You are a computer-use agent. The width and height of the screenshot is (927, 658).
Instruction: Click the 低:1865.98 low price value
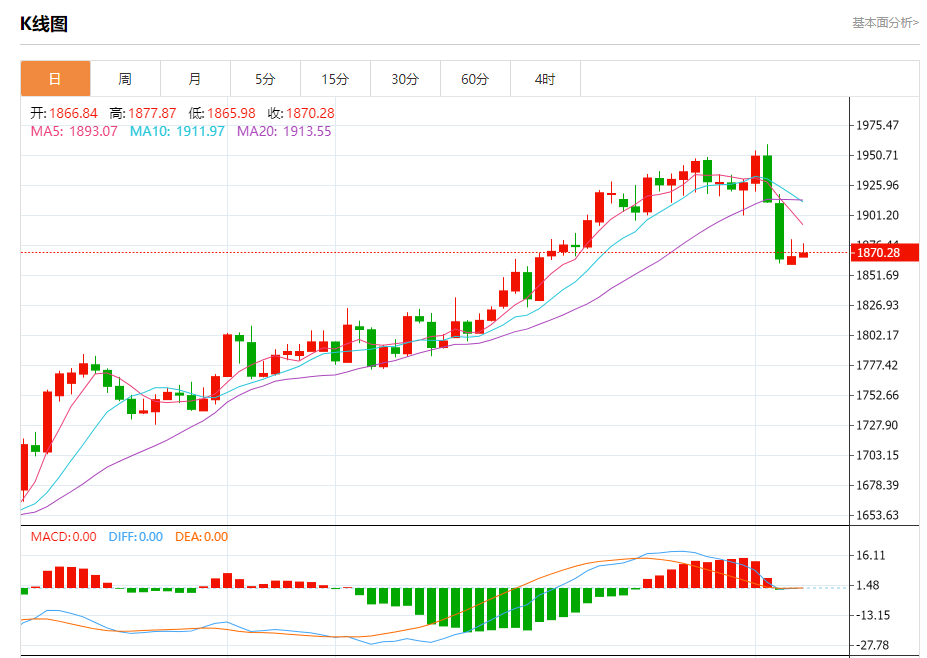pos(222,113)
